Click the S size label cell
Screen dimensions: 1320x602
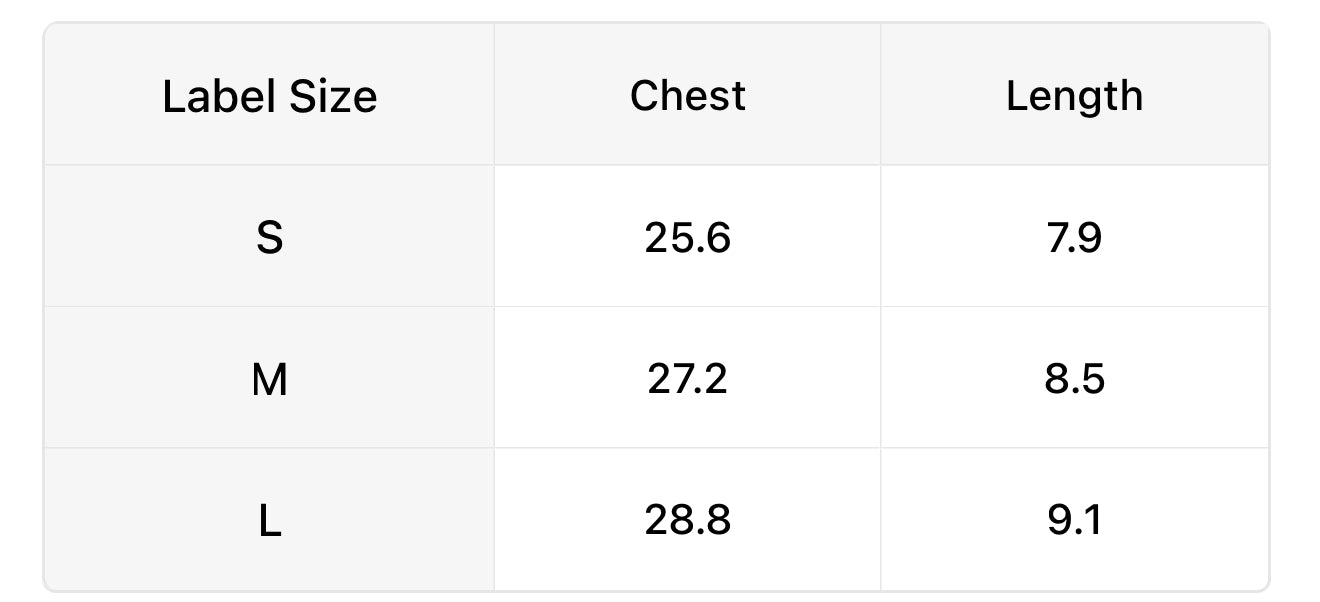(x=269, y=238)
